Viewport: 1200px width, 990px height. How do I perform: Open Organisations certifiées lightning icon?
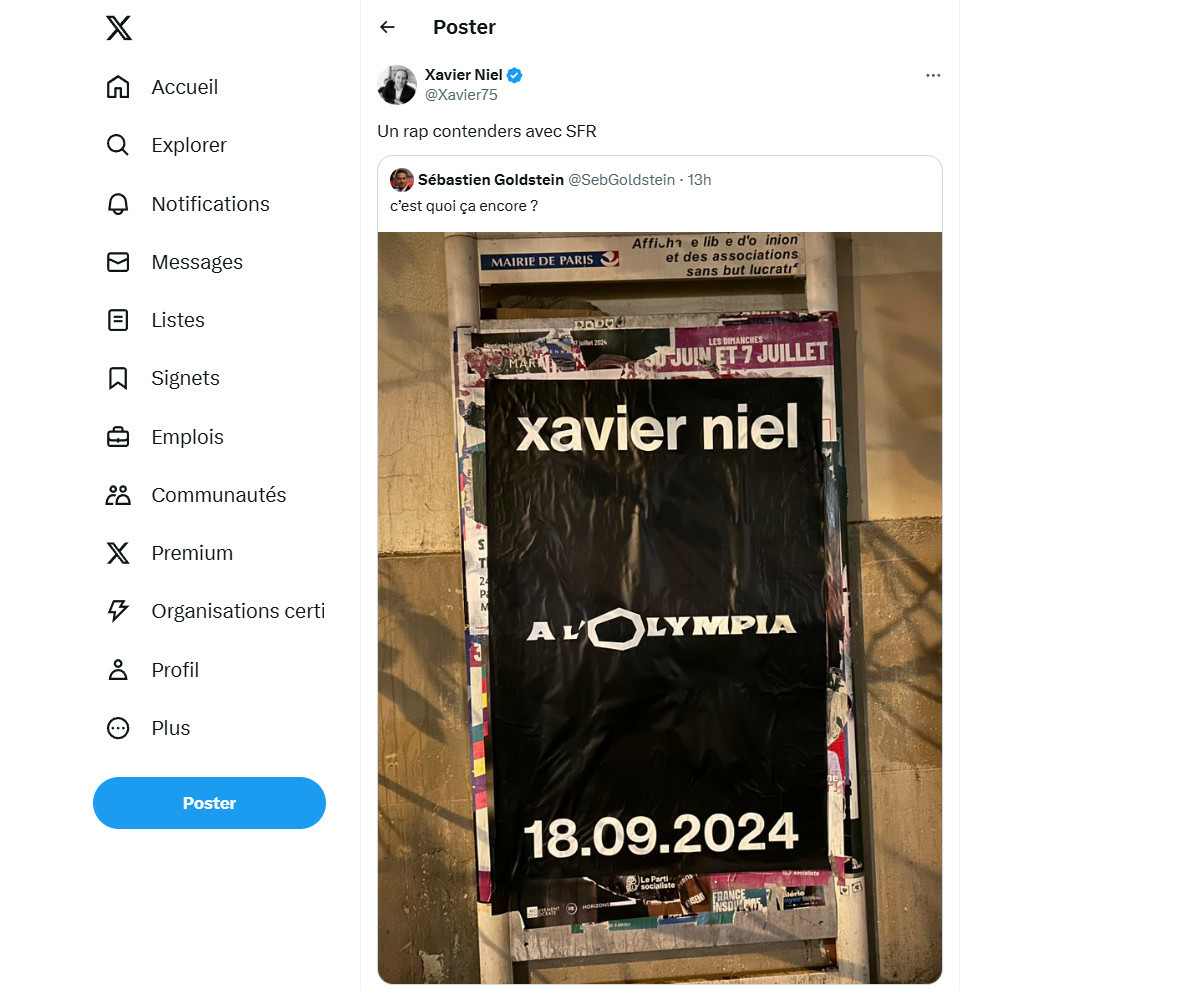[118, 611]
